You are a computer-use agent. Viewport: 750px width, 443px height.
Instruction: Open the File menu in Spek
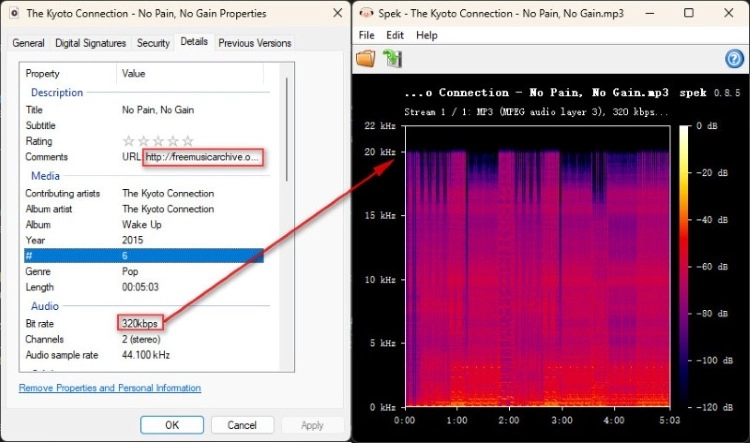(366, 35)
